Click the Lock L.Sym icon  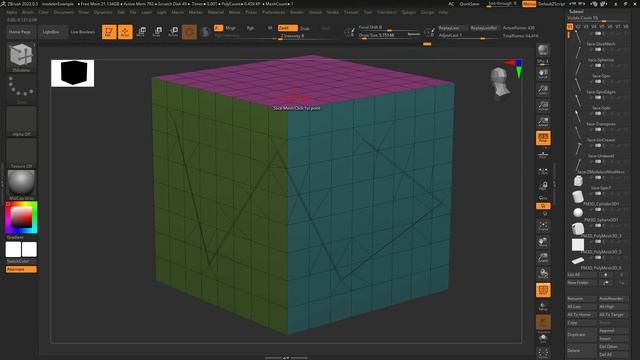pos(543,186)
